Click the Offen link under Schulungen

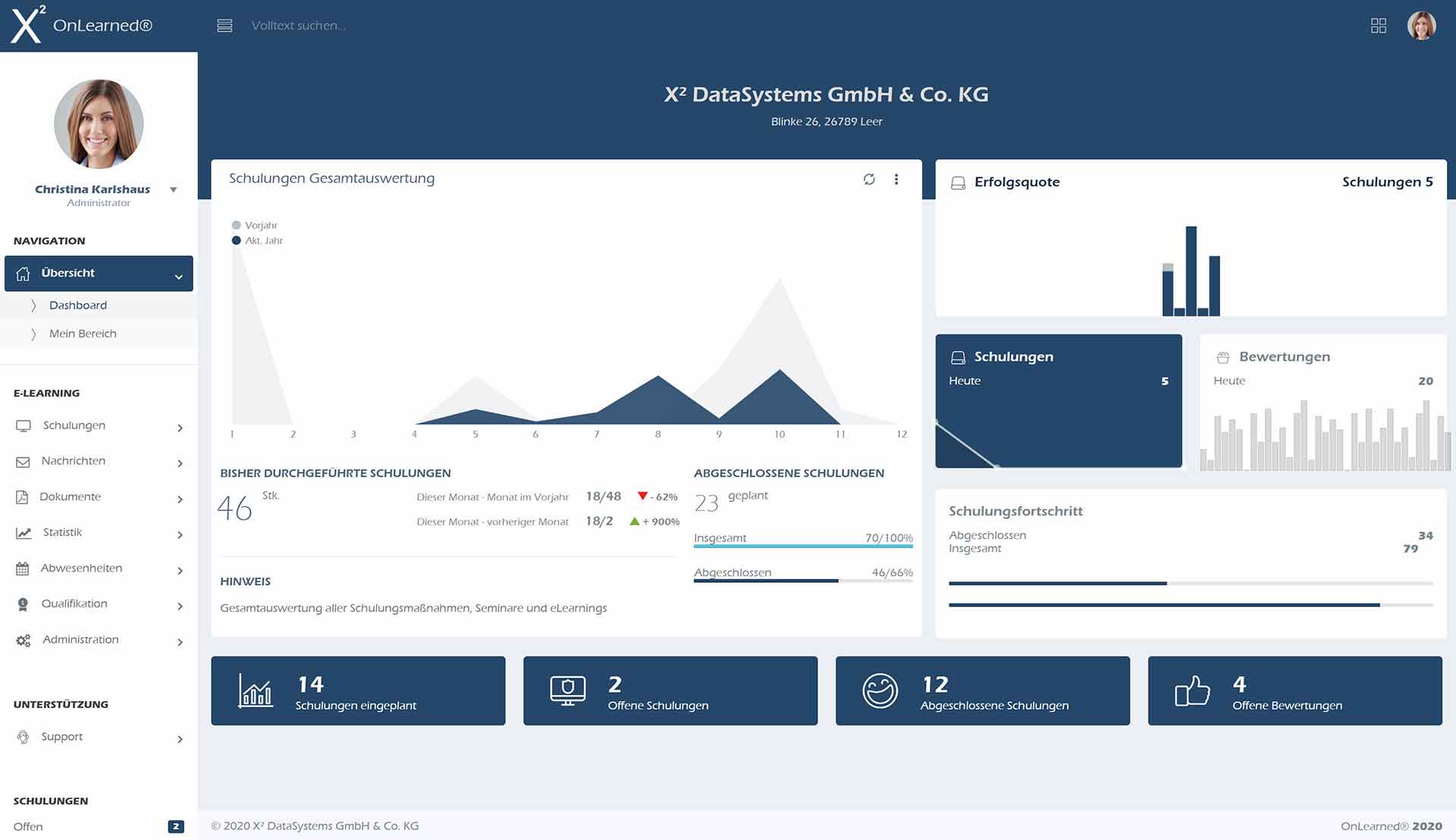[28, 827]
